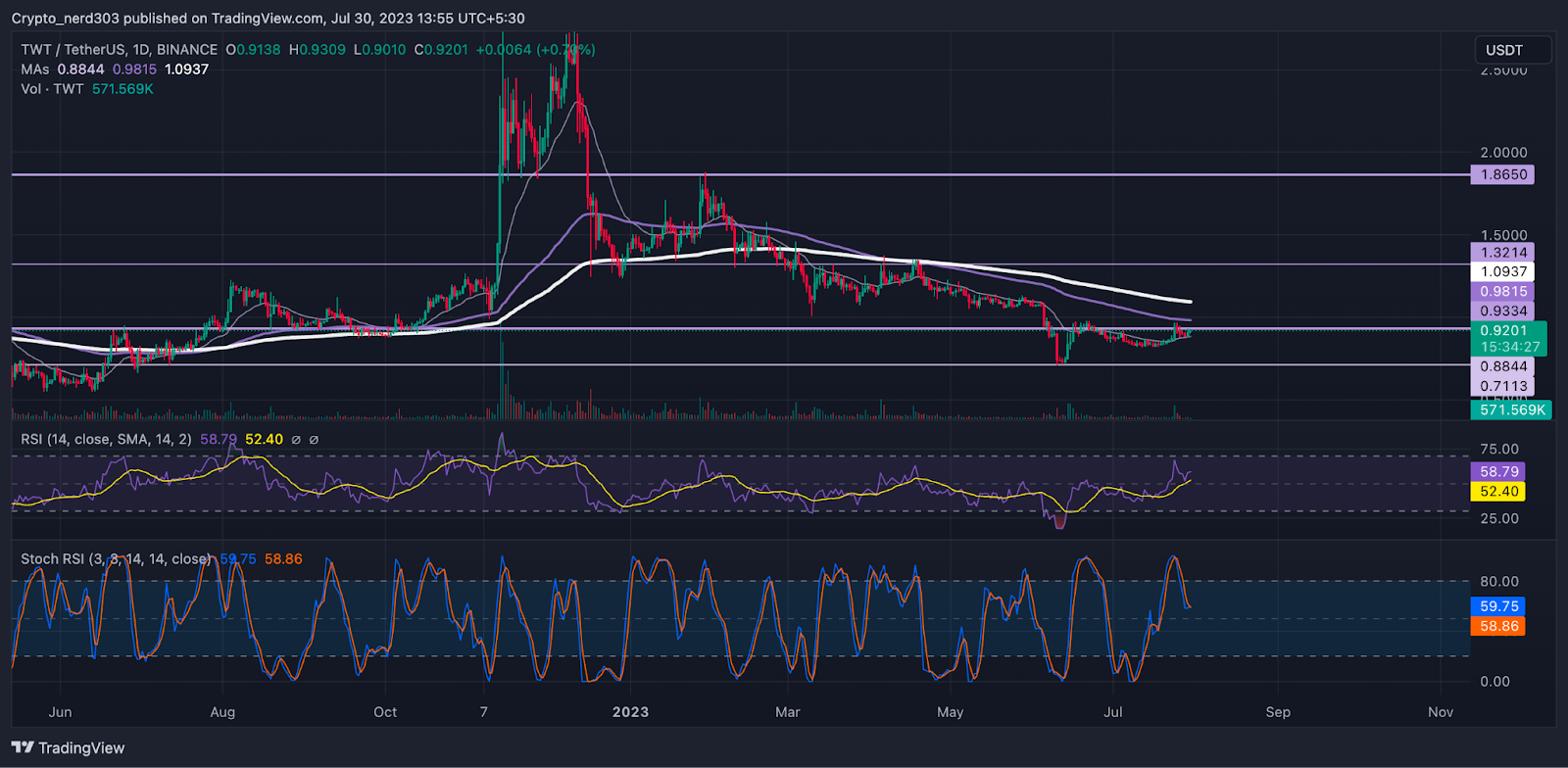1568x768 pixels.
Task: Click 0.9815 in the MAs legend
Action: tap(134, 70)
